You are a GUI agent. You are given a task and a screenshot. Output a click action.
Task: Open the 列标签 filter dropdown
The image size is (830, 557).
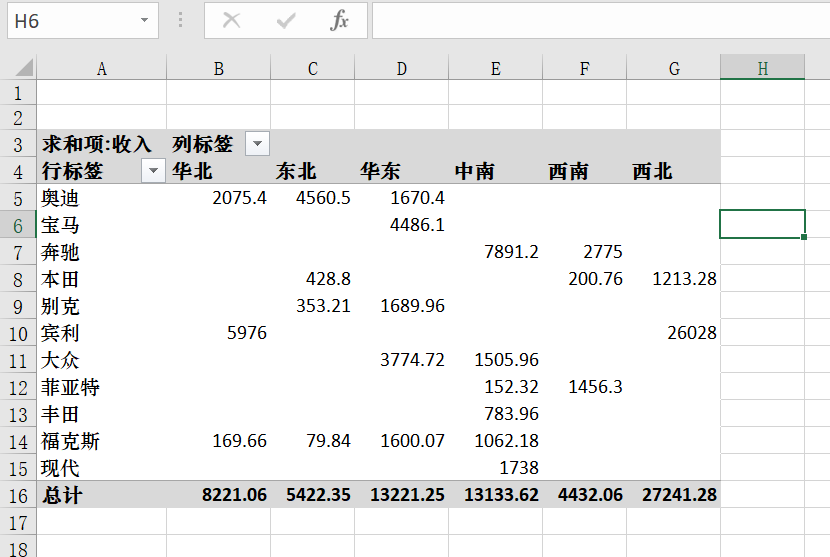click(257, 143)
